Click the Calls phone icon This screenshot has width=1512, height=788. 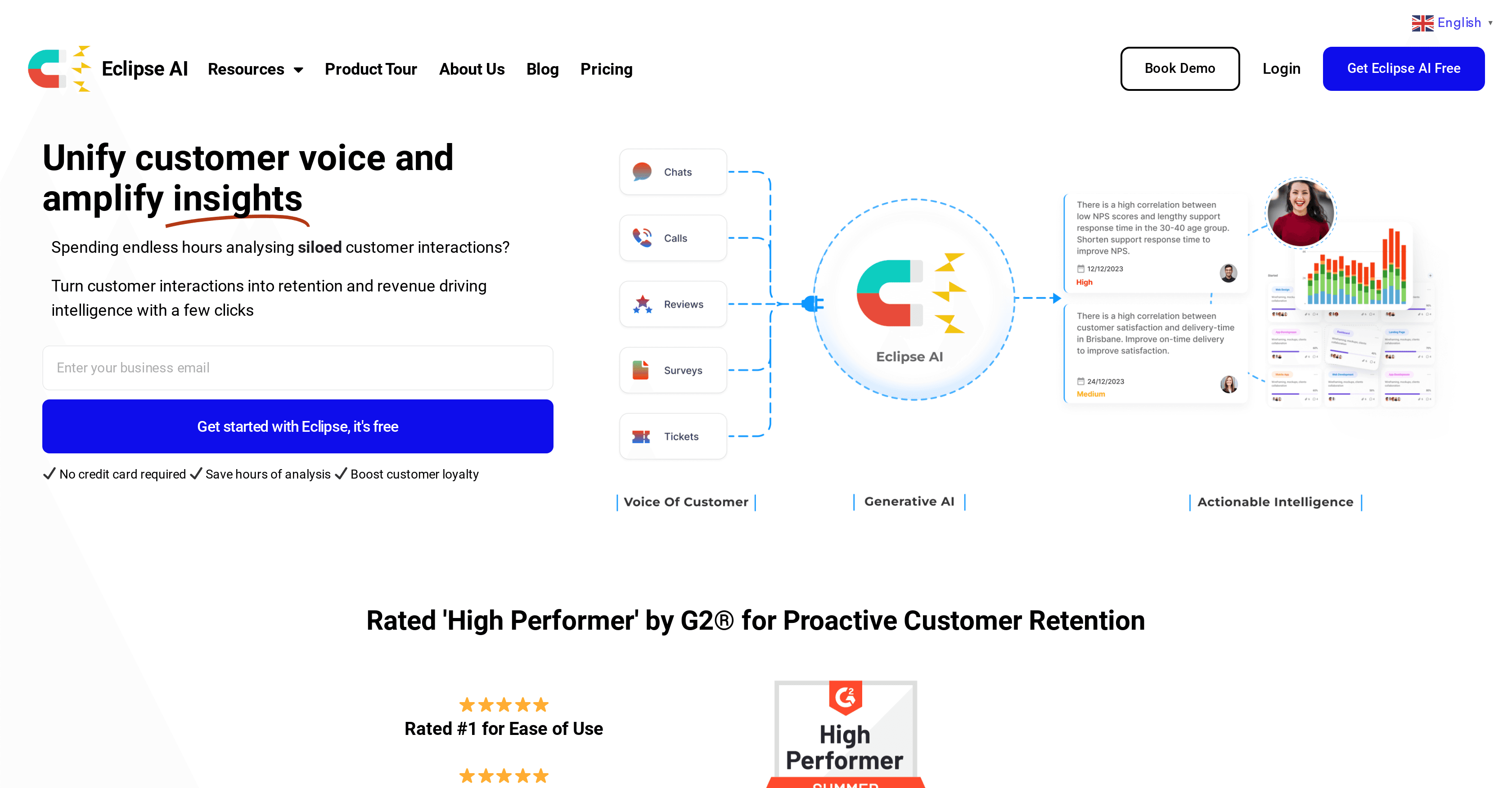tap(642, 237)
